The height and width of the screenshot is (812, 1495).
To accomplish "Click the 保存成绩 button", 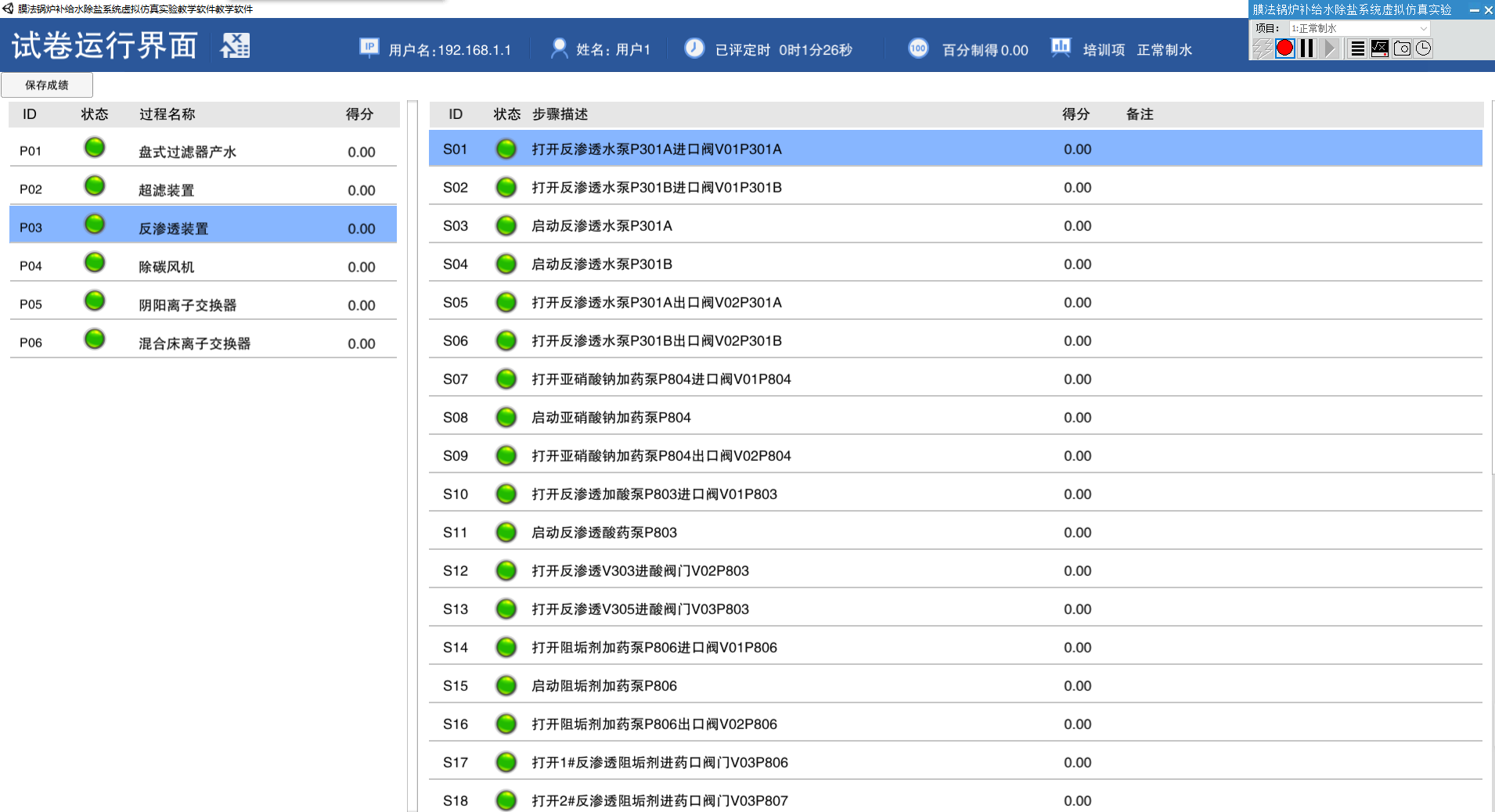I will (x=47, y=84).
